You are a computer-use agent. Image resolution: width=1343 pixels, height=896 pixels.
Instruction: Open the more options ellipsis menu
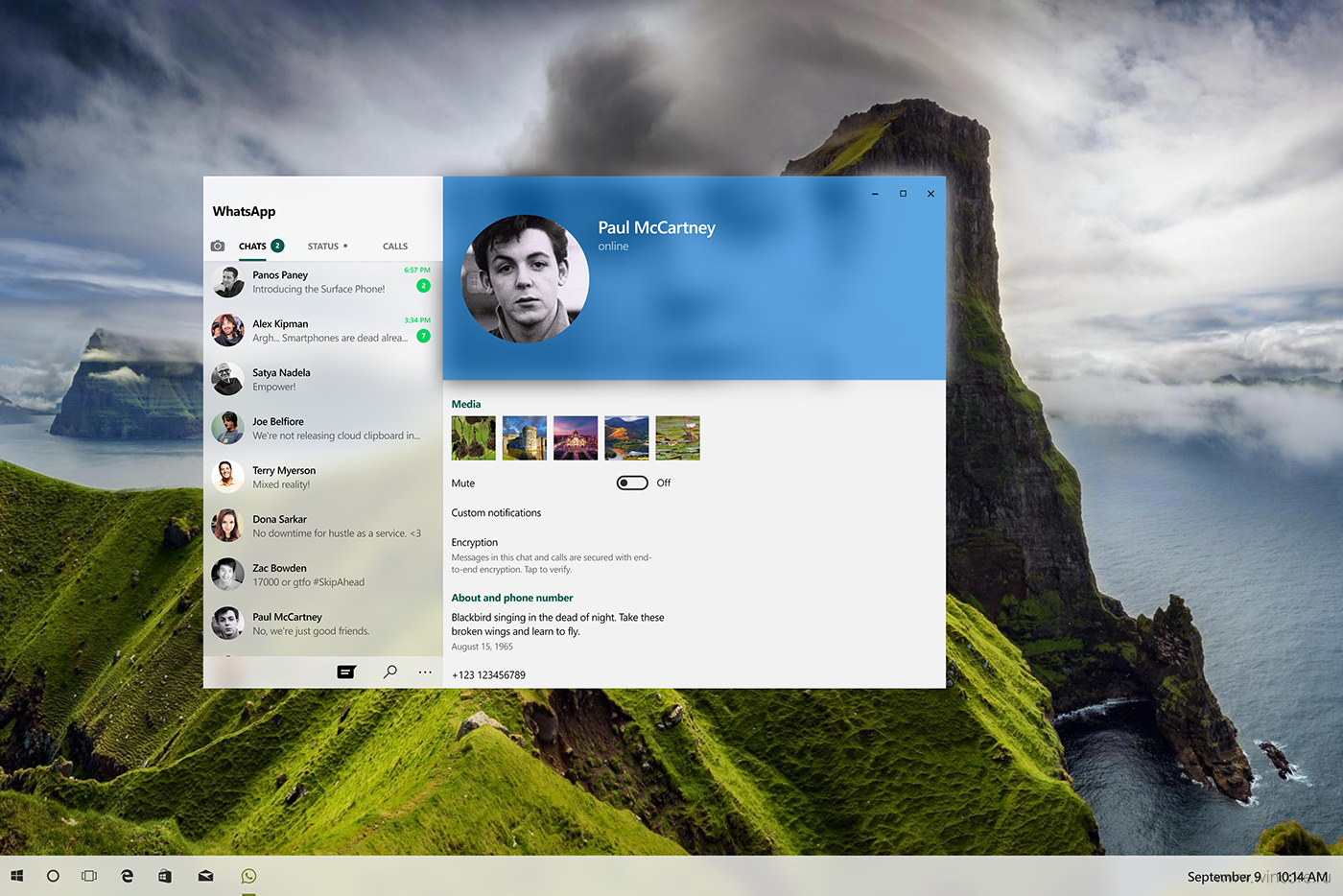425,672
